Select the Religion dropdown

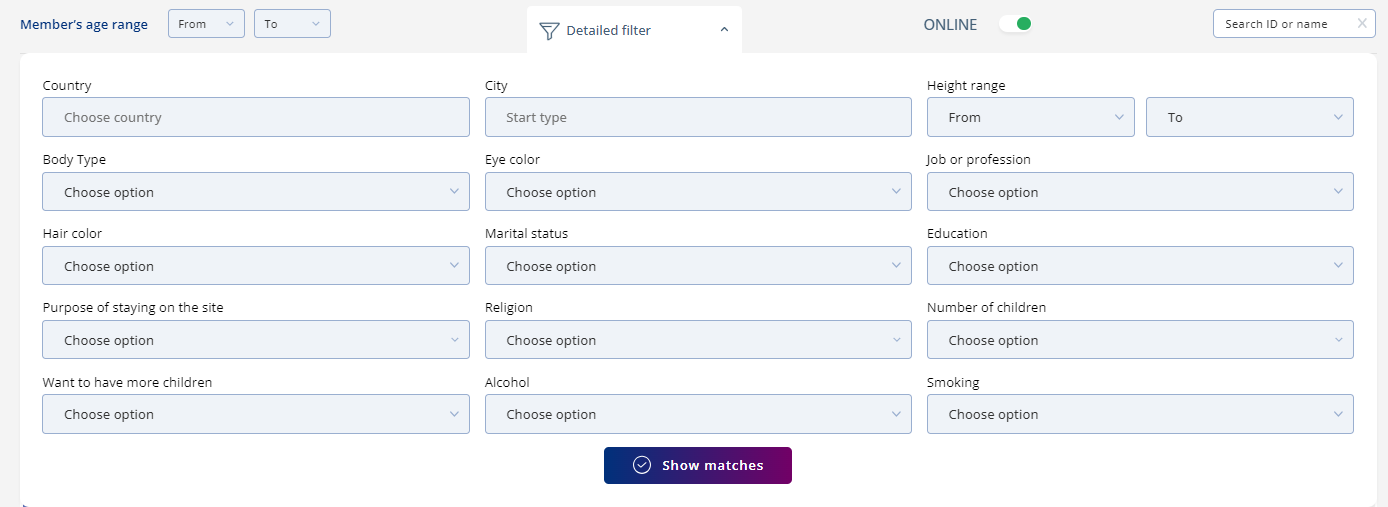point(698,340)
